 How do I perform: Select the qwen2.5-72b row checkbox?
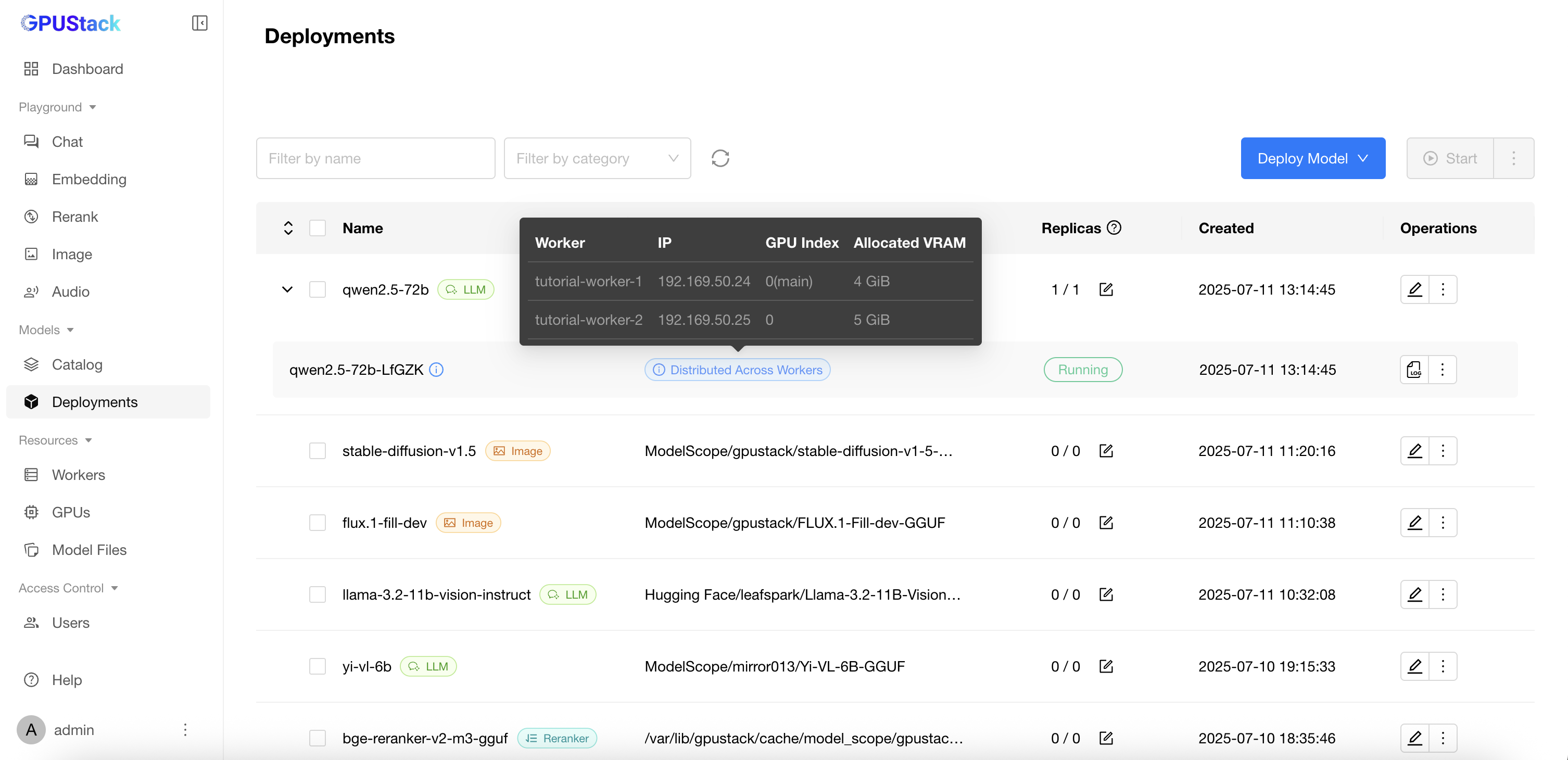(317, 289)
